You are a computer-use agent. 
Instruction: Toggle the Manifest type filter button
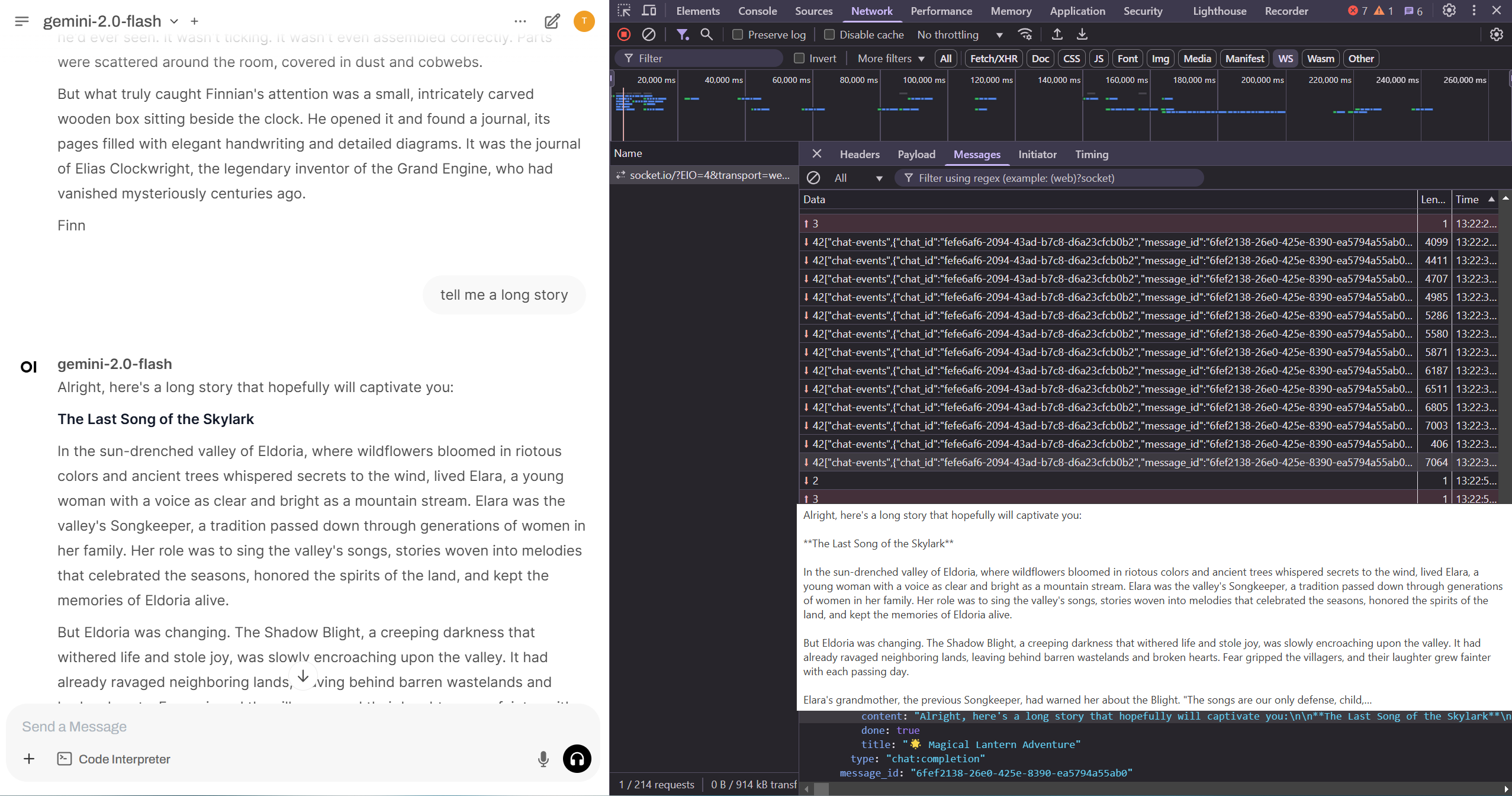1244,58
